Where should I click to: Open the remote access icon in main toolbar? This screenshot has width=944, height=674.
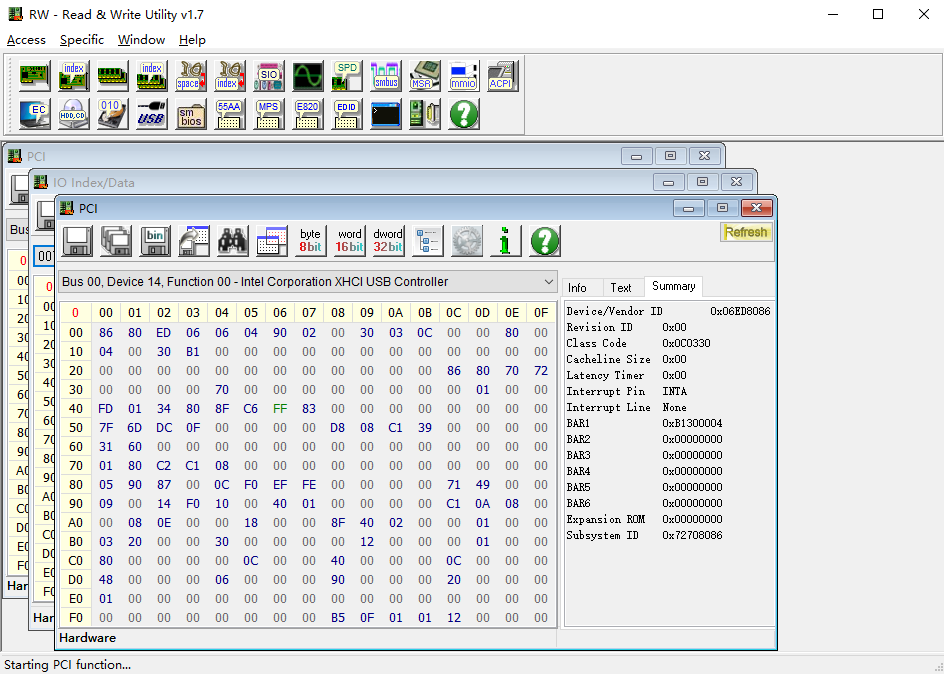pos(424,114)
